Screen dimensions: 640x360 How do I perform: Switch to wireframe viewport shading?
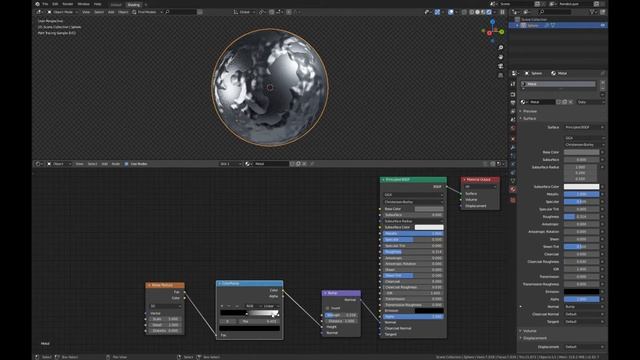(472, 12)
